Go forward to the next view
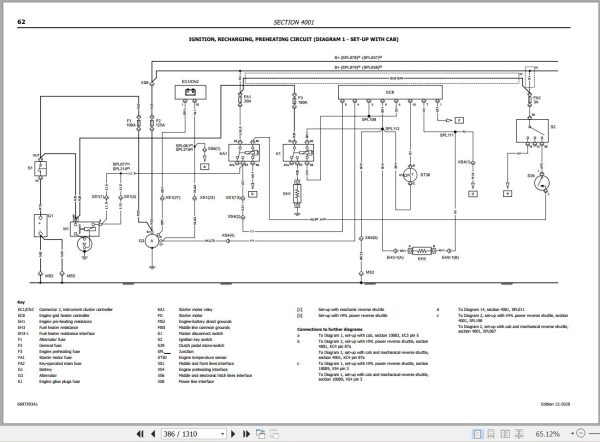The height and width of the screenshot is (442, 600). coord(274,434)
